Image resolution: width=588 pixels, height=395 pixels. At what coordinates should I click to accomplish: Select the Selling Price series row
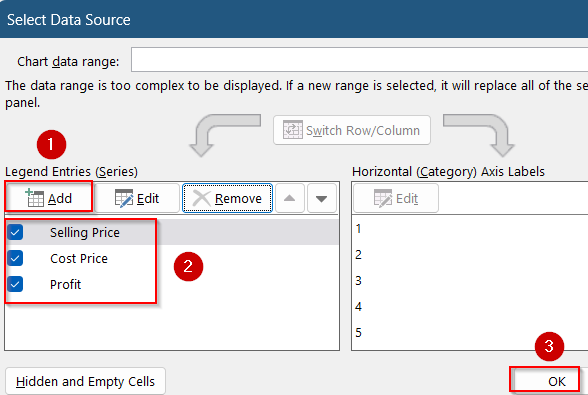[x=172, y=232]
